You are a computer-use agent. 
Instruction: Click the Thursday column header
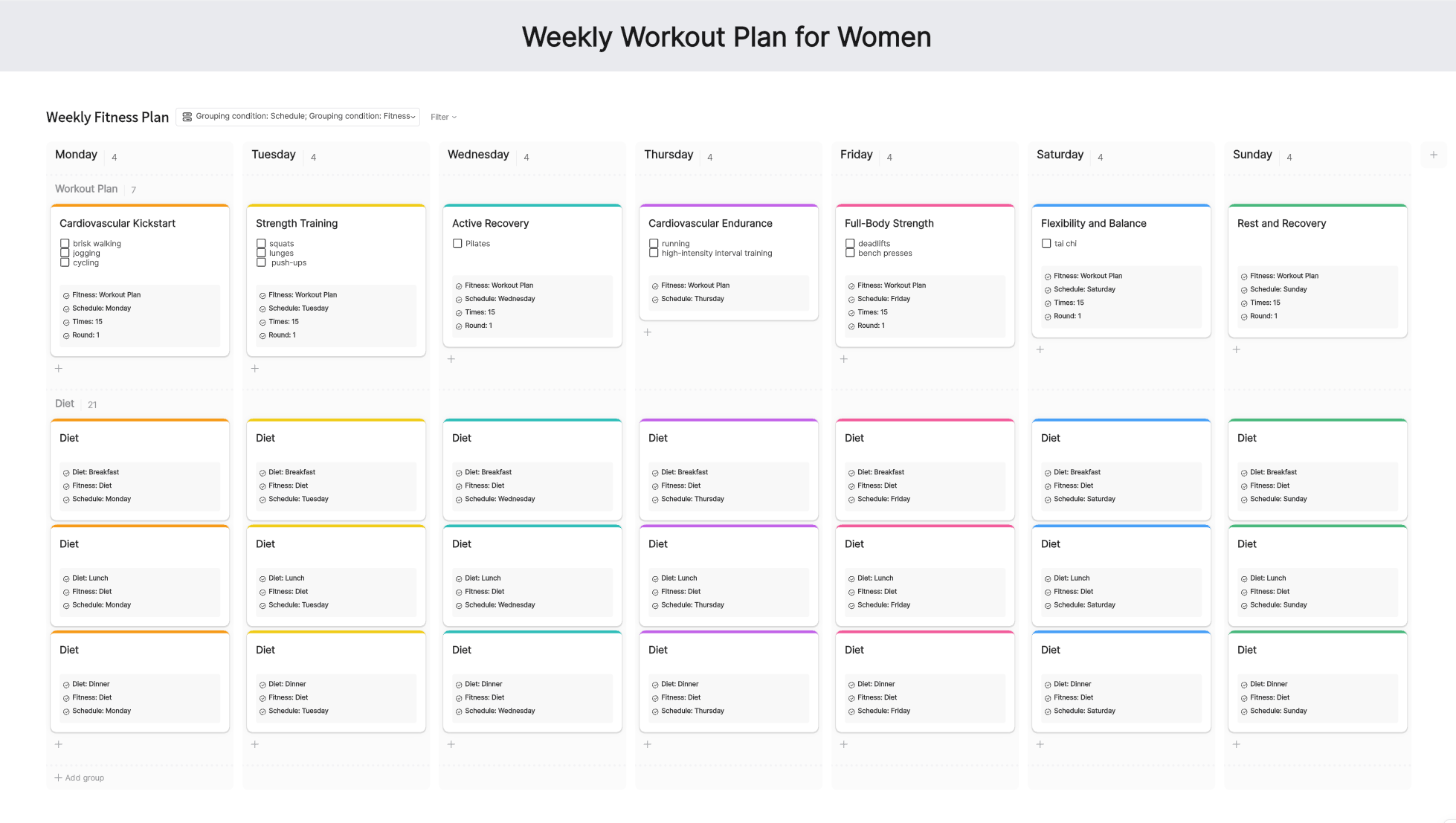(x=668, y=155)
